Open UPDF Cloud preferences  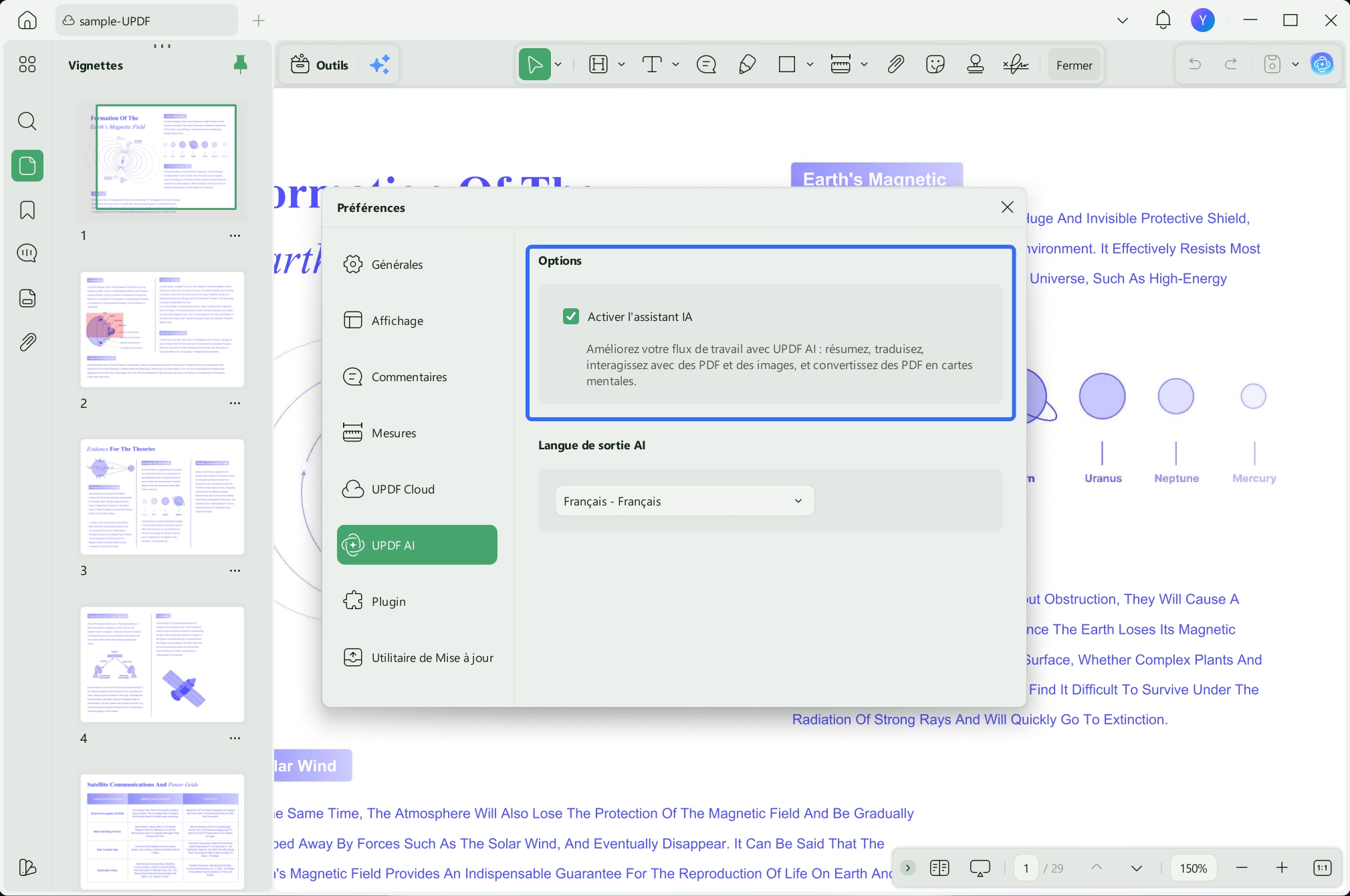417,489
